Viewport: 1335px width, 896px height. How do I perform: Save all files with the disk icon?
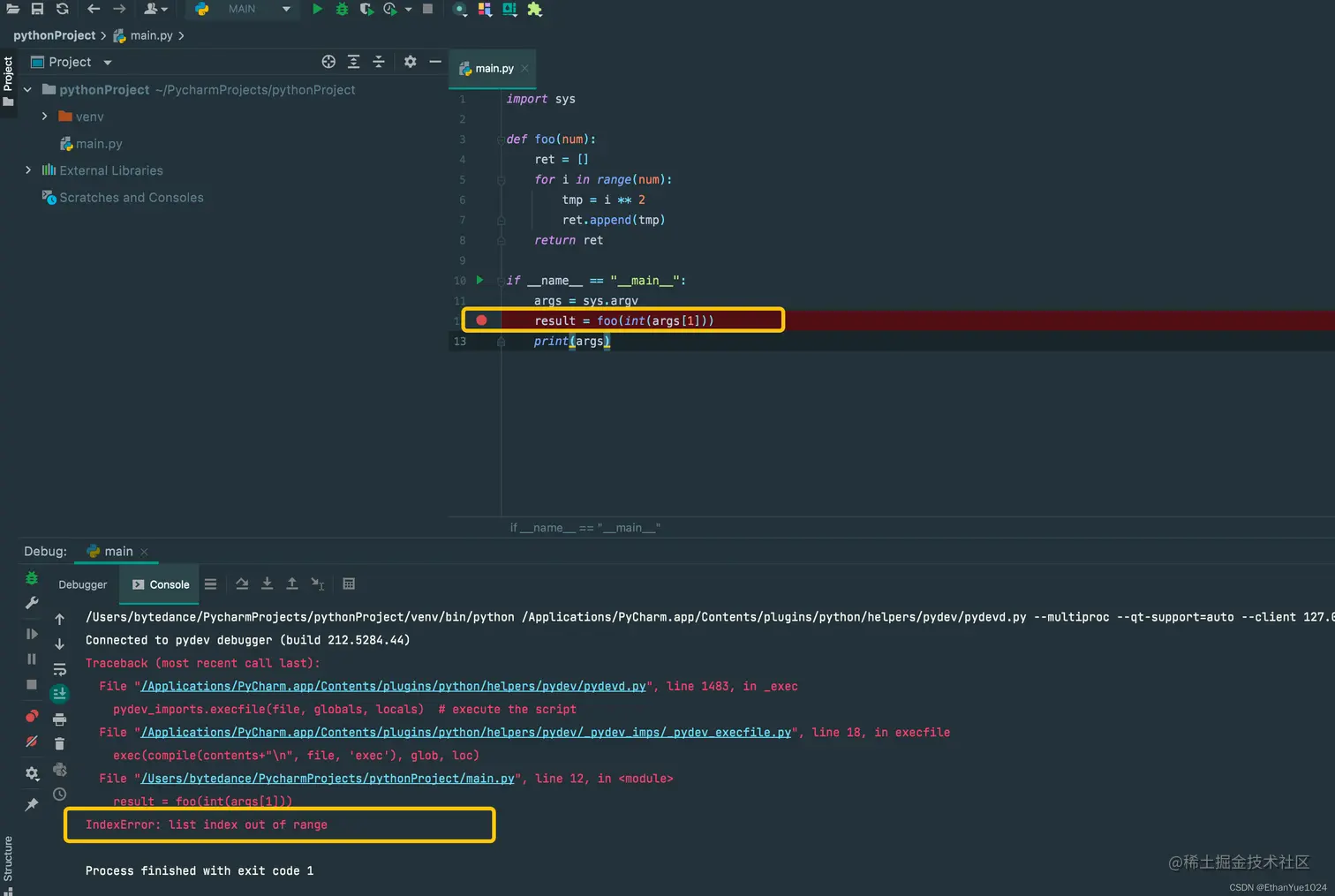37,9
